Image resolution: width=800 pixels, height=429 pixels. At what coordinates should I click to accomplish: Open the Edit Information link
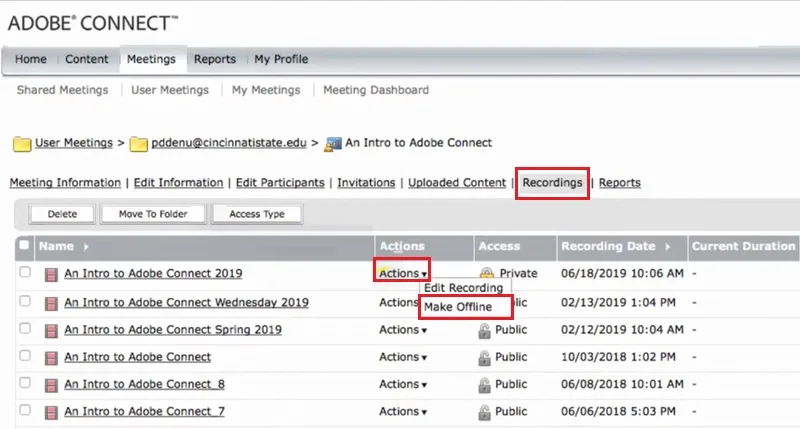coord(179,183)
